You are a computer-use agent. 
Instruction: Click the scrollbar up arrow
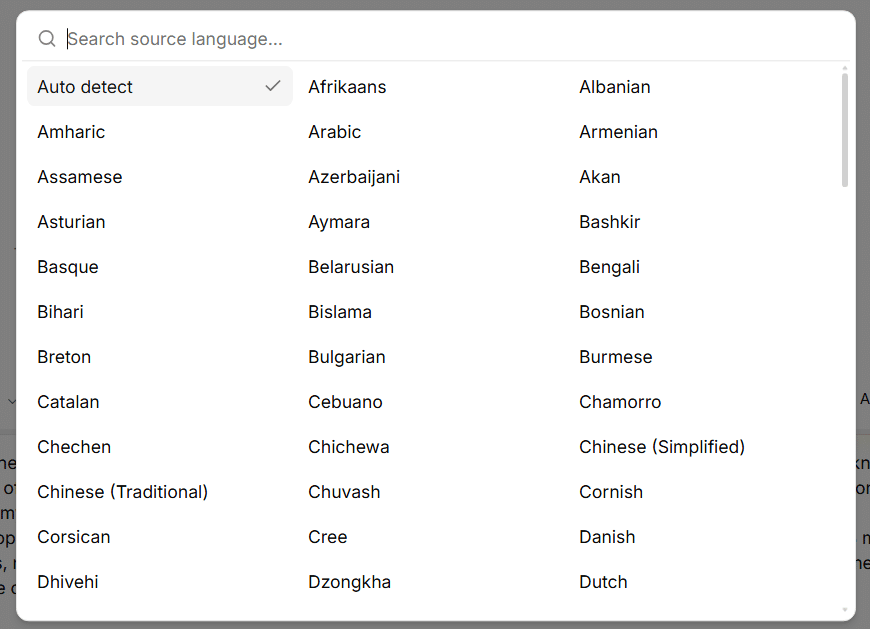[844, 68]
